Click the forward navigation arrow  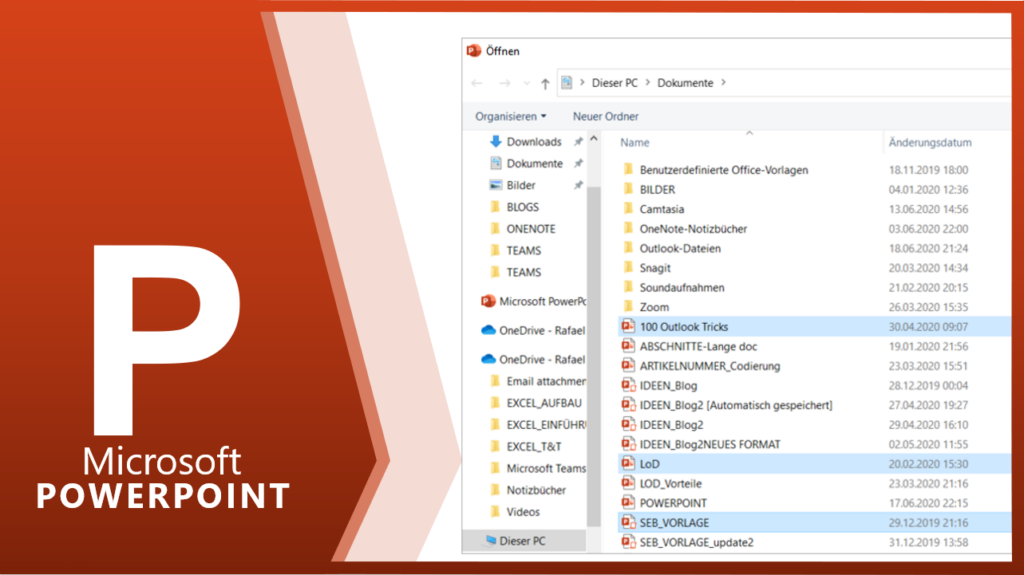point(505,83)
